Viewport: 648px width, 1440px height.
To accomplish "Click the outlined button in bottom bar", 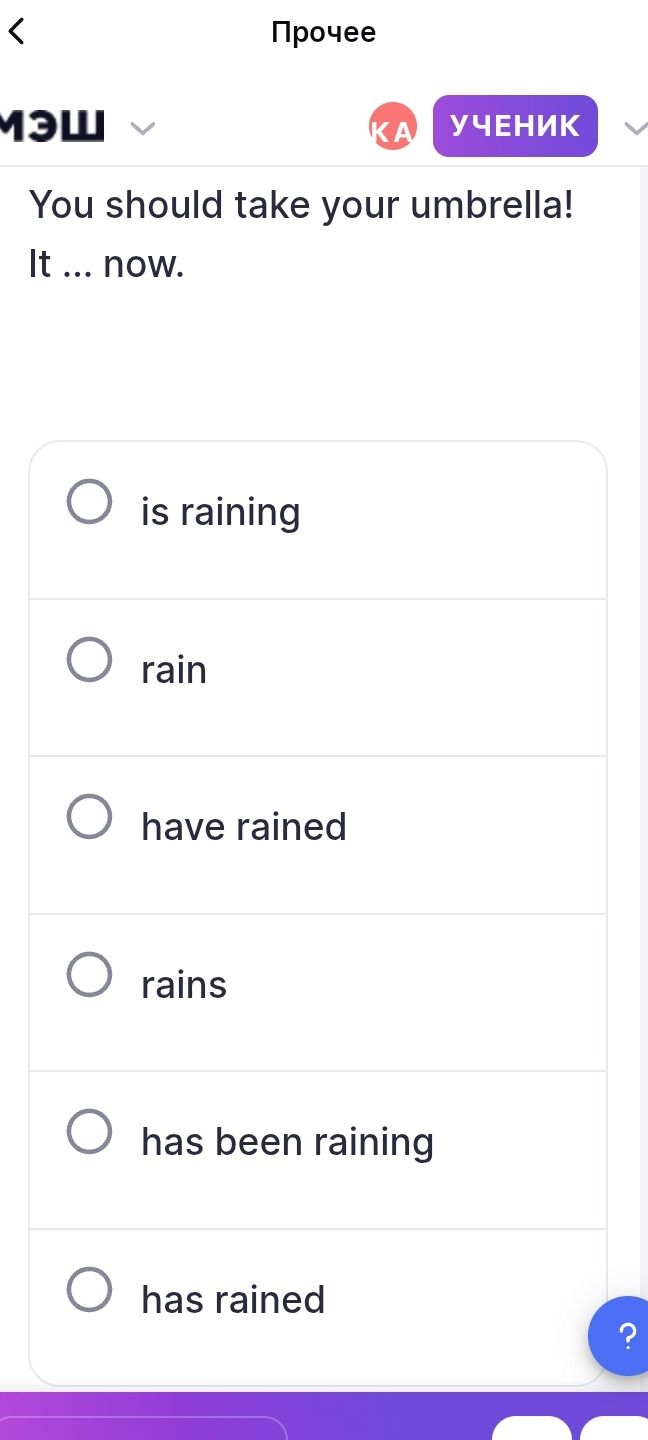I will [x=144, y=1428].
